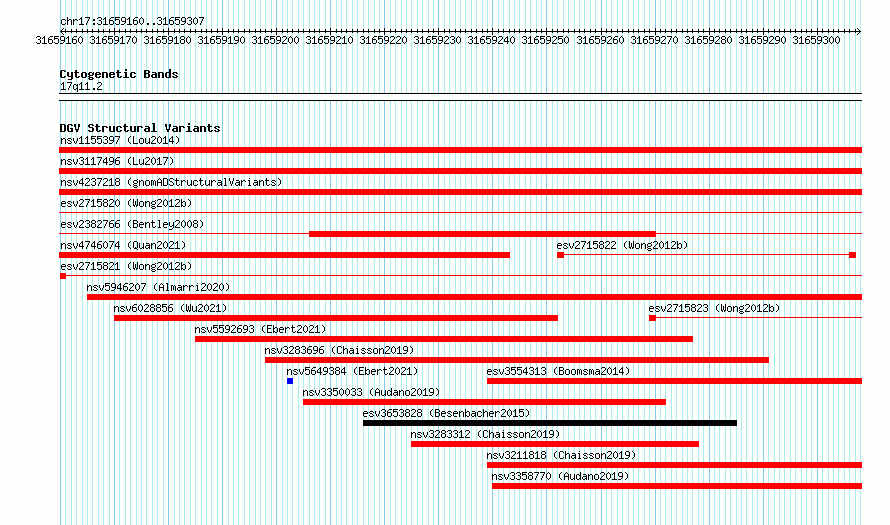This screenshot has width=890, height=525.
Task: Select esv2715821 (Wong2012b) label
Action: 126,266
